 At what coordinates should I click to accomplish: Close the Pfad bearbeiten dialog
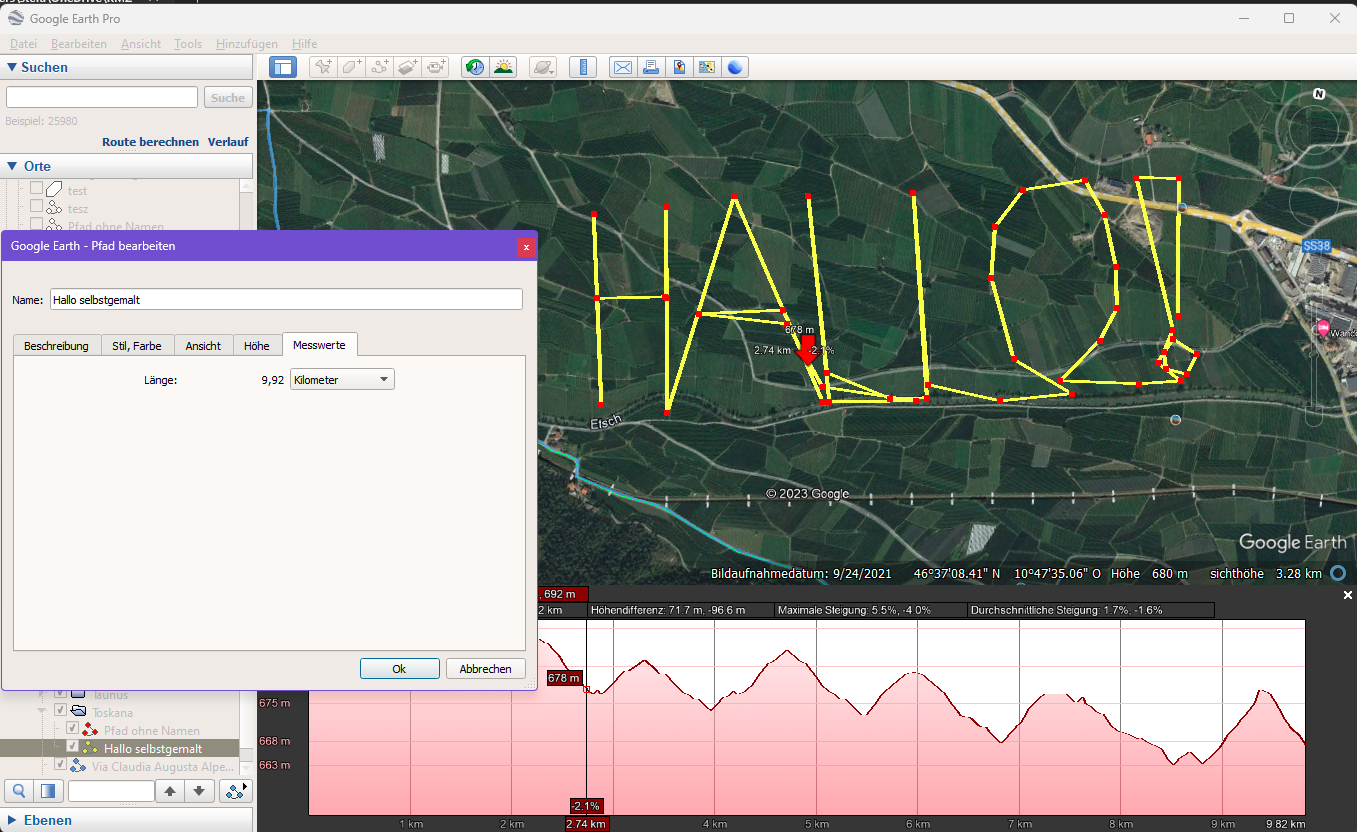(x=526, y=246)
